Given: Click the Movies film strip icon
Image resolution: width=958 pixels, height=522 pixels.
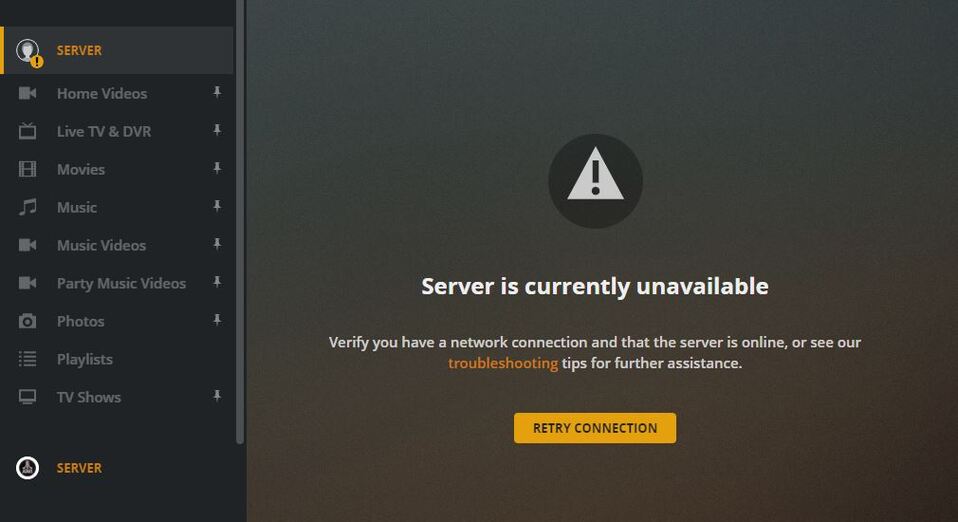Looking at the screenshot, I should coord(27,169).
